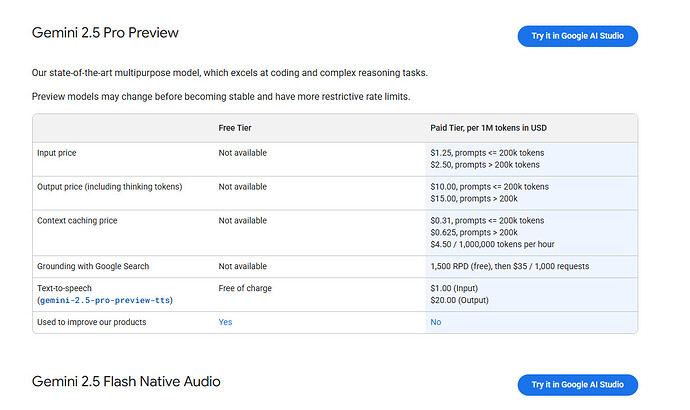Viewport: 690px width, 410px height.
Task: Click the Context caching price row label
Action: tap(77, 221)
